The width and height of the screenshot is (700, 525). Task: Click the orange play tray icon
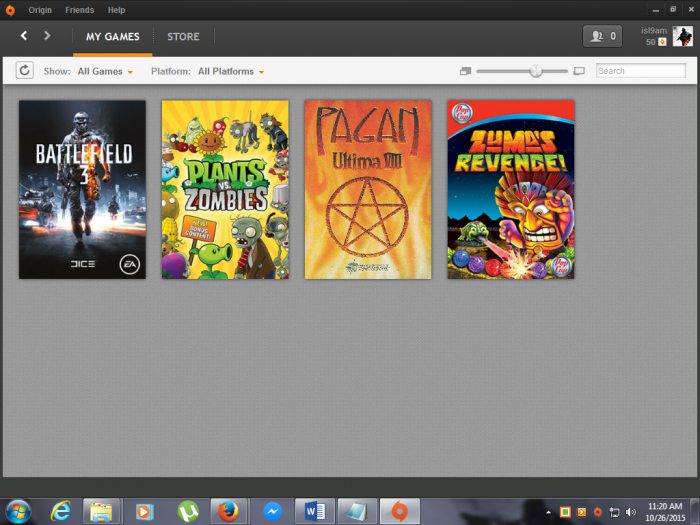click(x=582, y=512)
